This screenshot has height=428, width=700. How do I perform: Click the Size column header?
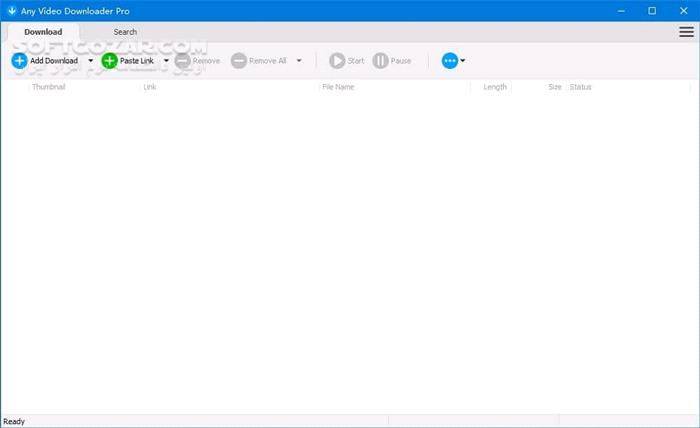pos(555,87)
